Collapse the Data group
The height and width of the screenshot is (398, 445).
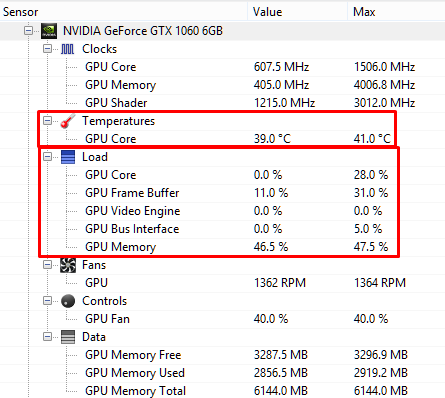click(47, 337)
